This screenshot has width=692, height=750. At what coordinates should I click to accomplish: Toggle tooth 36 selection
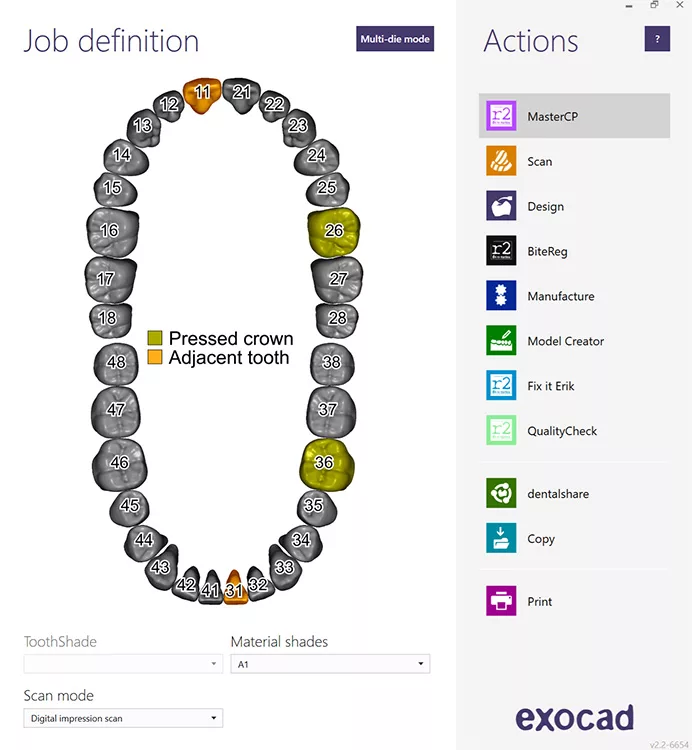(324, 463)
